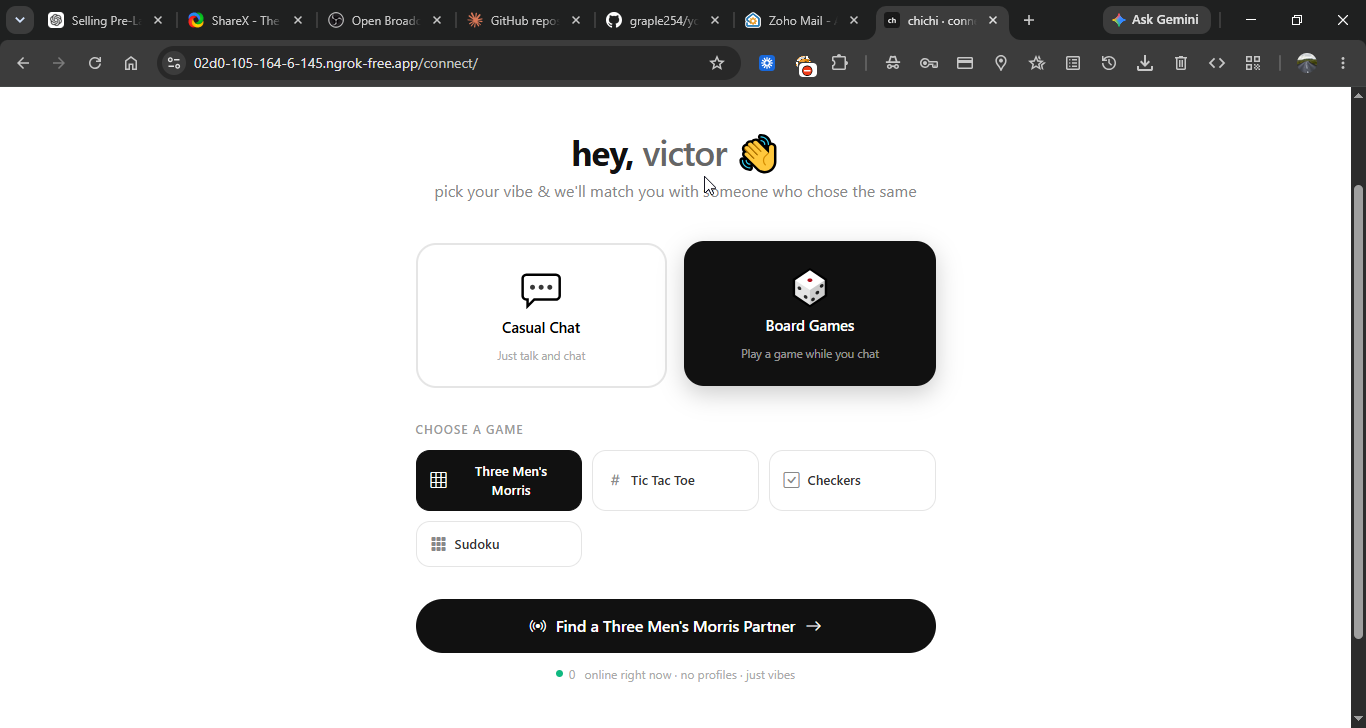Expand the tab search dropdown arrow

coord(19,20)
